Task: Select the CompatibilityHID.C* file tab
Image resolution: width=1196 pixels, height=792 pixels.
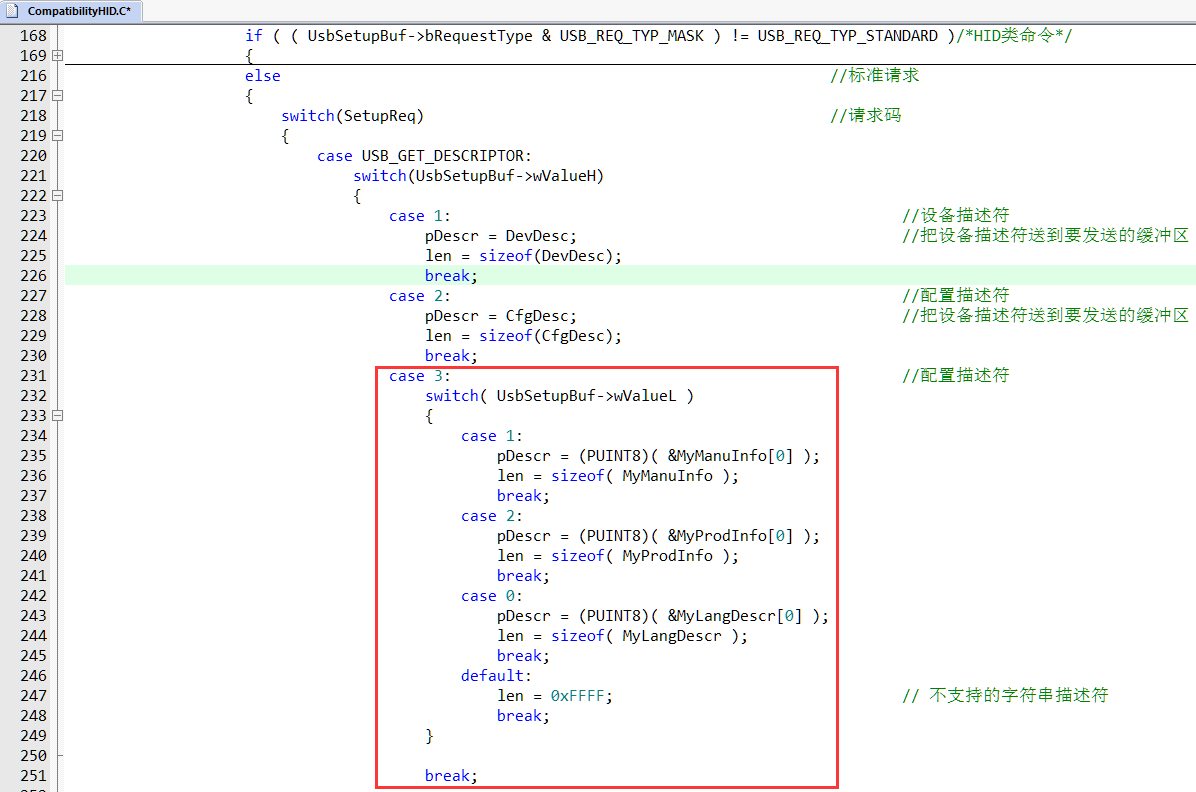Action: click(72, 11)
